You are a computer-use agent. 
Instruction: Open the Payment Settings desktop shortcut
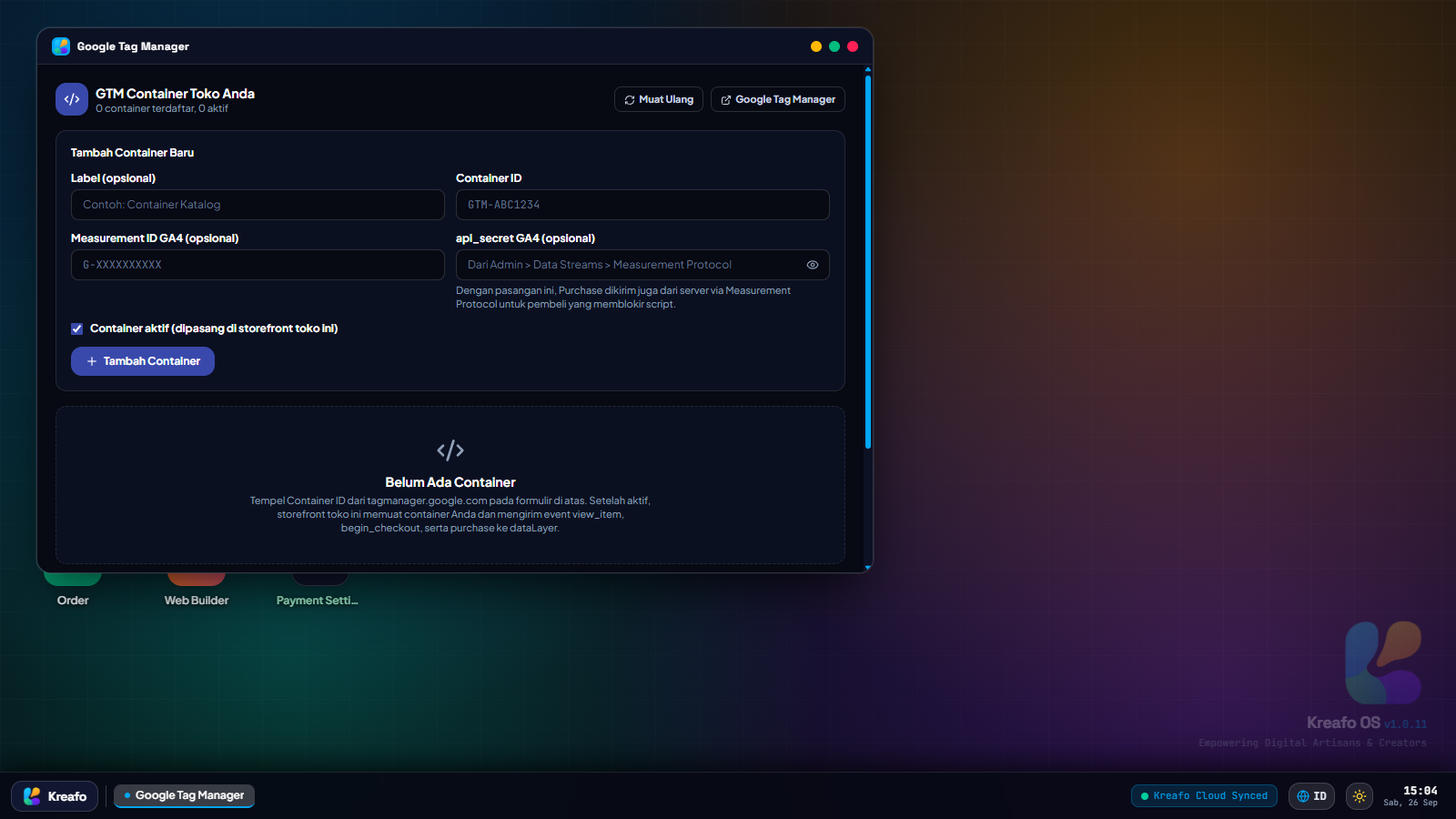[x=318, y=590]
